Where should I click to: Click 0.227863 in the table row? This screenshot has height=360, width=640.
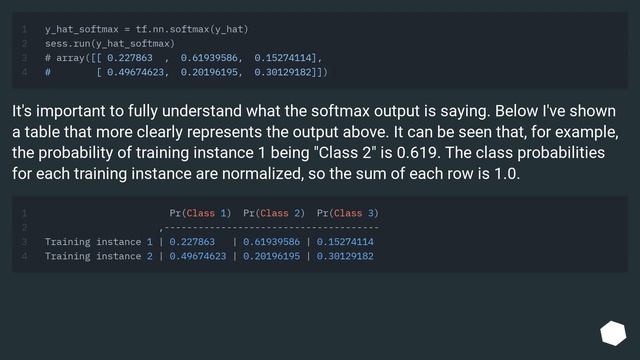(192, 242)
